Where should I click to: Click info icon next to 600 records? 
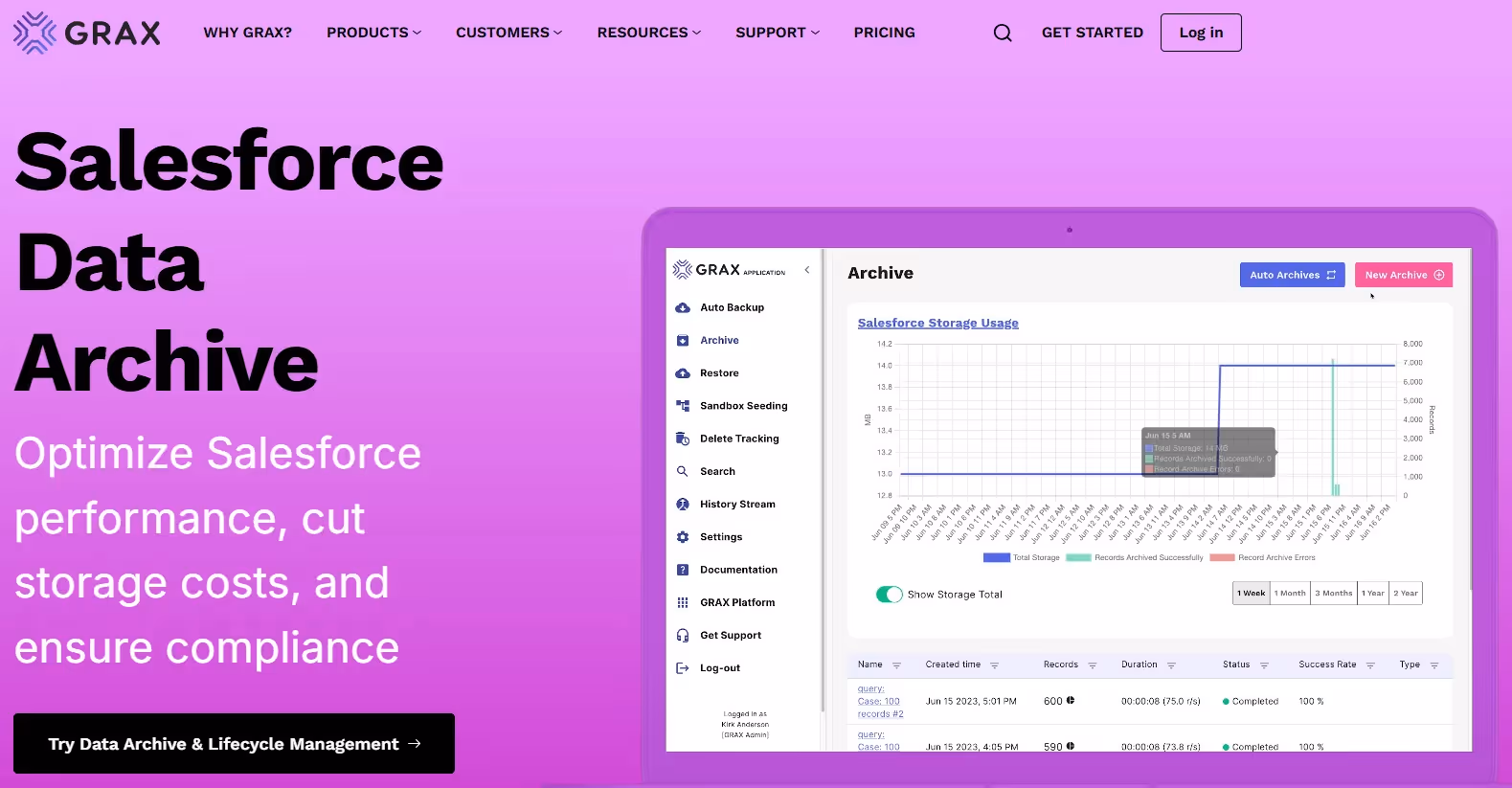(x=1071, y=700)
